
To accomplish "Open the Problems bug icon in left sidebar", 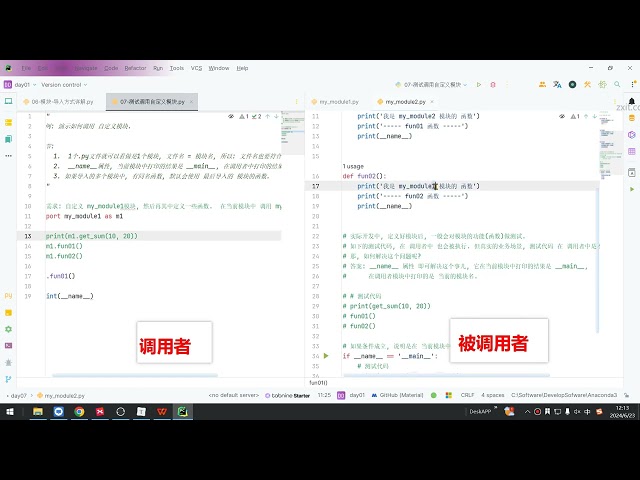I will pyautogui.click(x=9, y=362).
